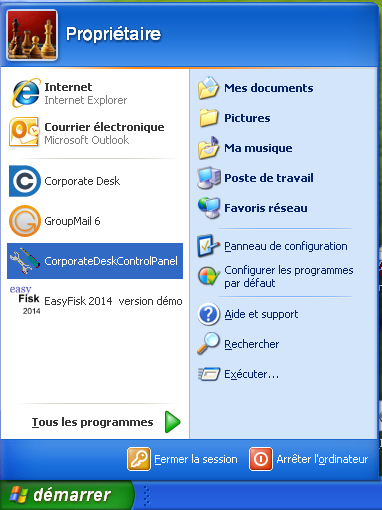The height and width of the screenshot is (510, 382).
Task: Choose Configurer les programmes par défaut
Action: 273,276
